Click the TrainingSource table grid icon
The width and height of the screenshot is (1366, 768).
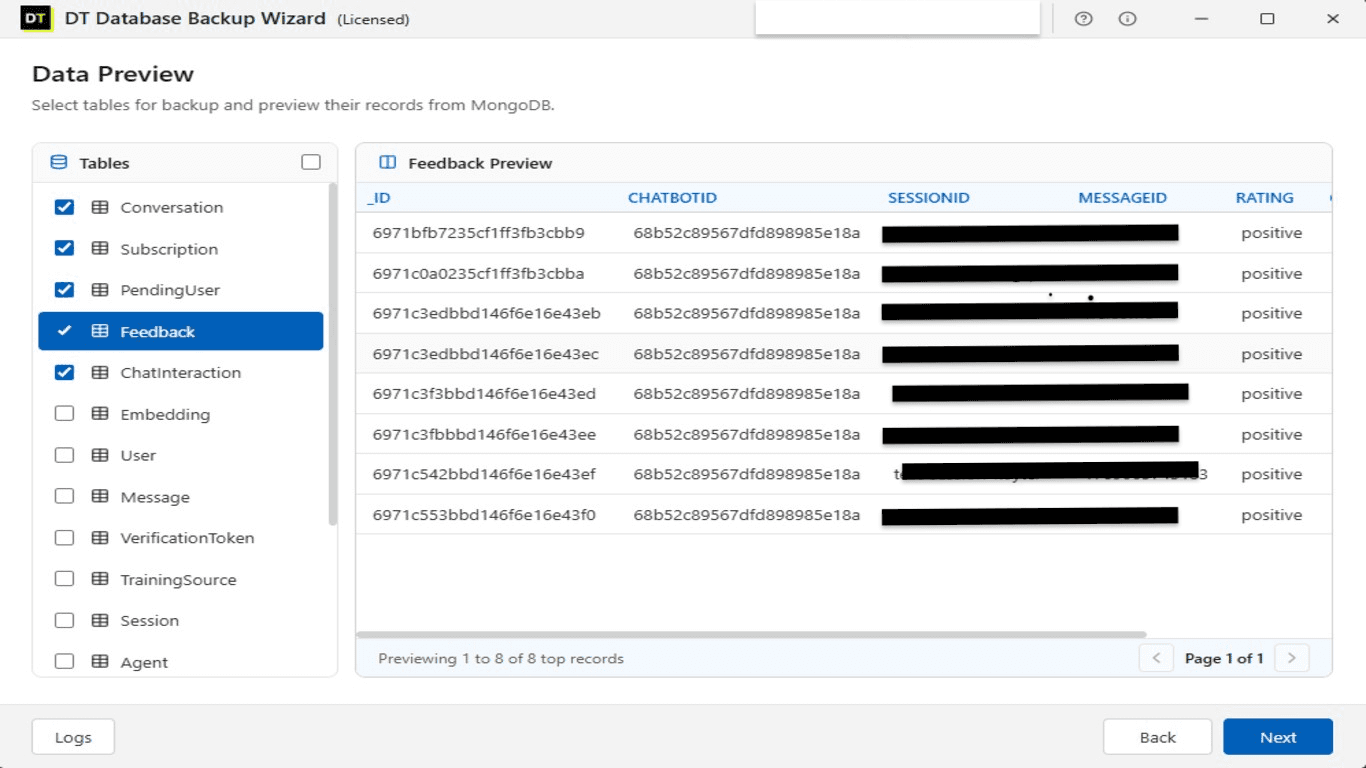point(100,580)
